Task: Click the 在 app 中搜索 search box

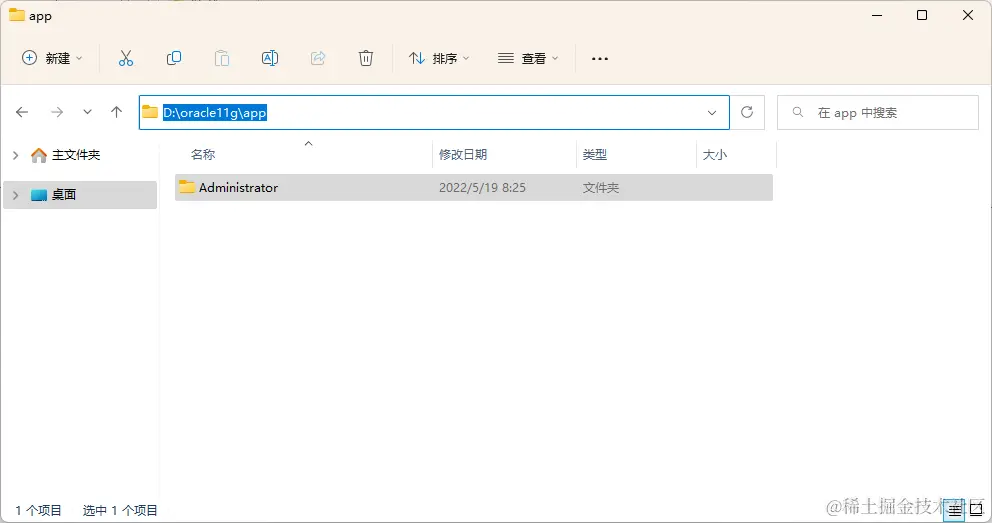Action: coord(877,113)
